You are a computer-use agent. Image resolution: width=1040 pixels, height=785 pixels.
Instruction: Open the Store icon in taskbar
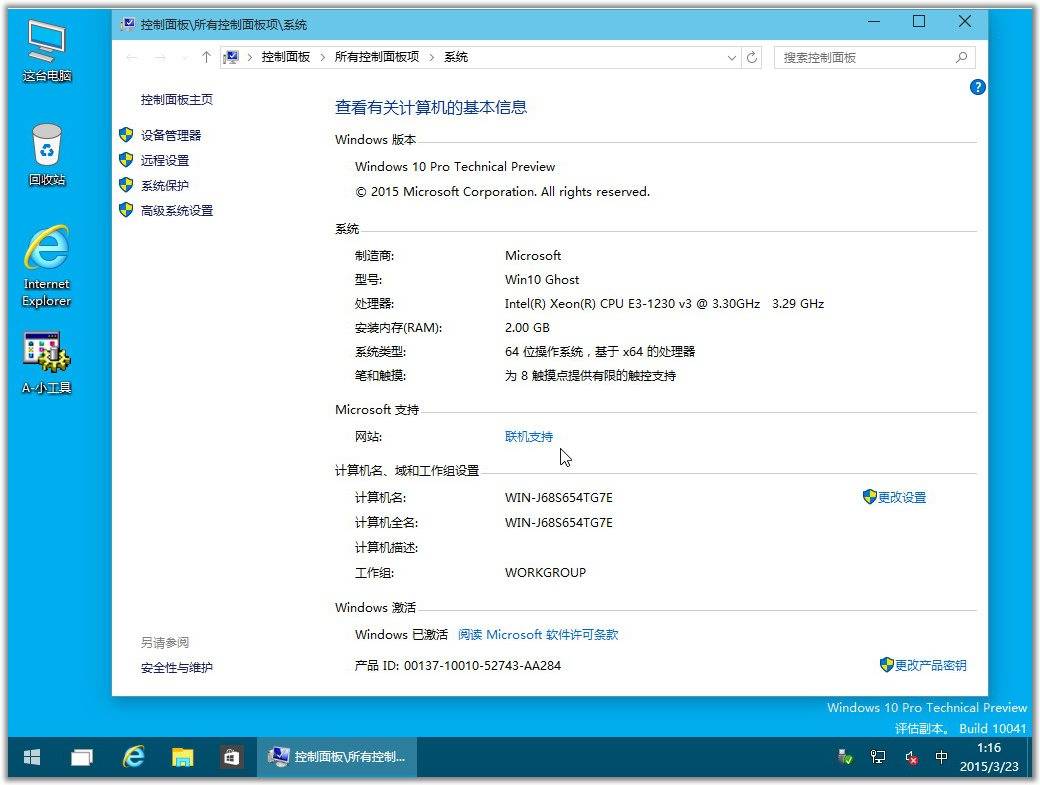[x=231, y=756]
